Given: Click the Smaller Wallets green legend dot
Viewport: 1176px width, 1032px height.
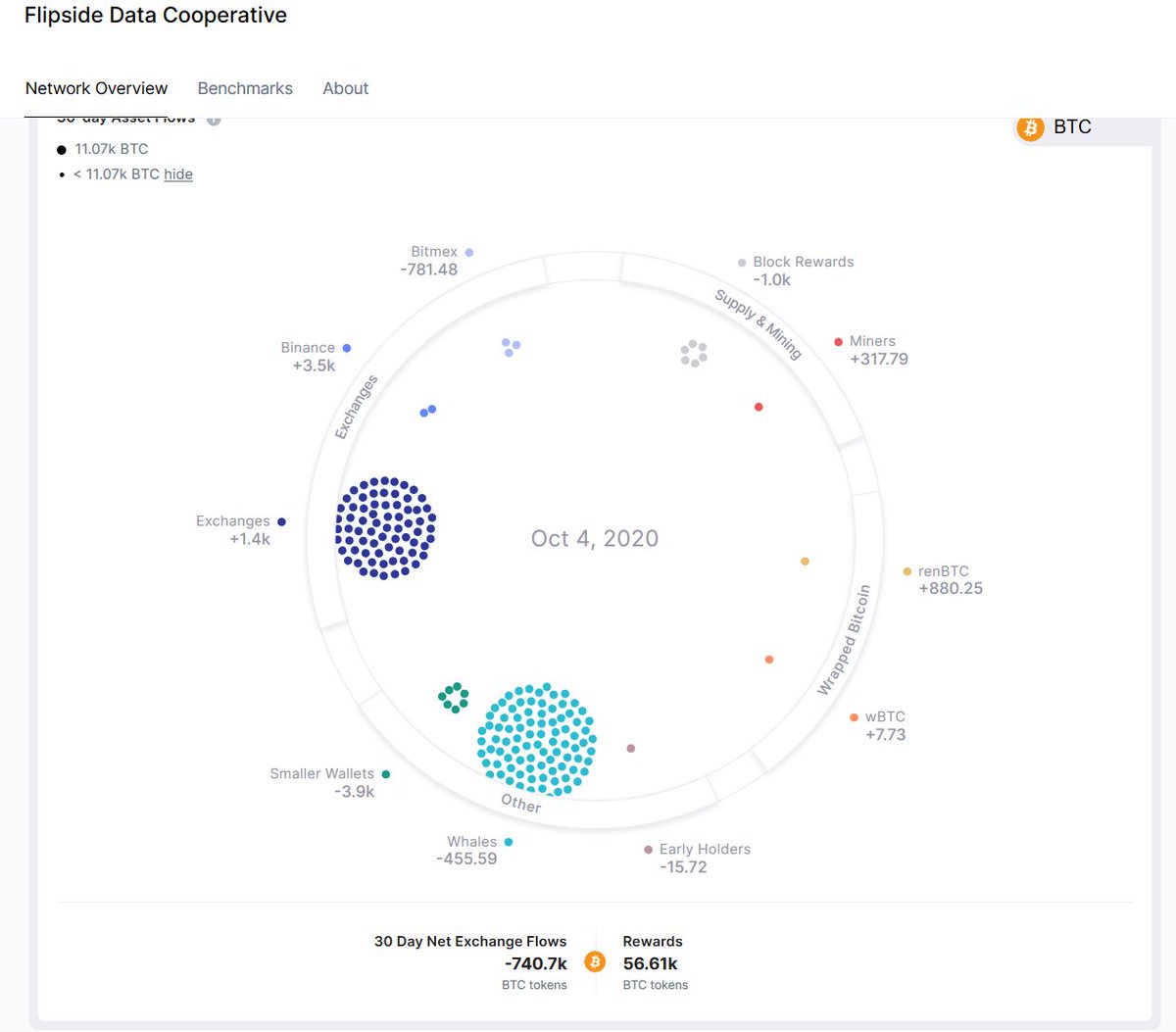Looking at the screenshot, I should coord(385,774).
